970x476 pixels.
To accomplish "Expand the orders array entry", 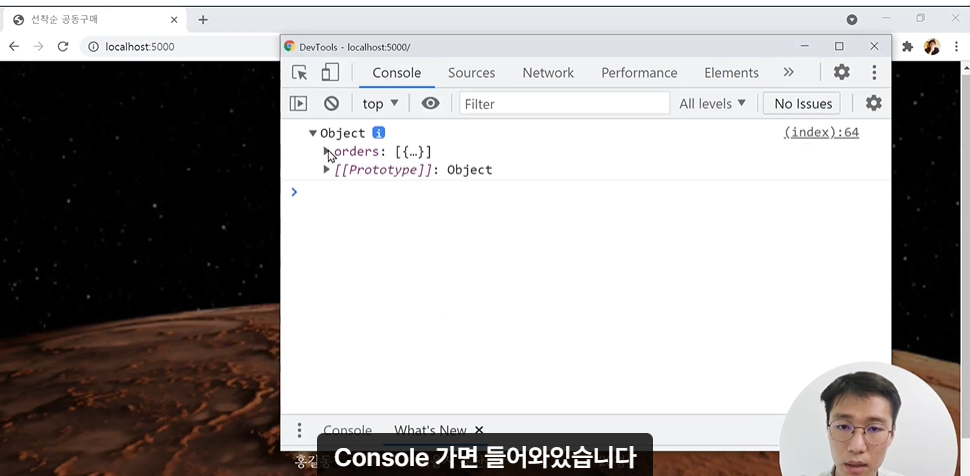I will click(x=327, y=151).
